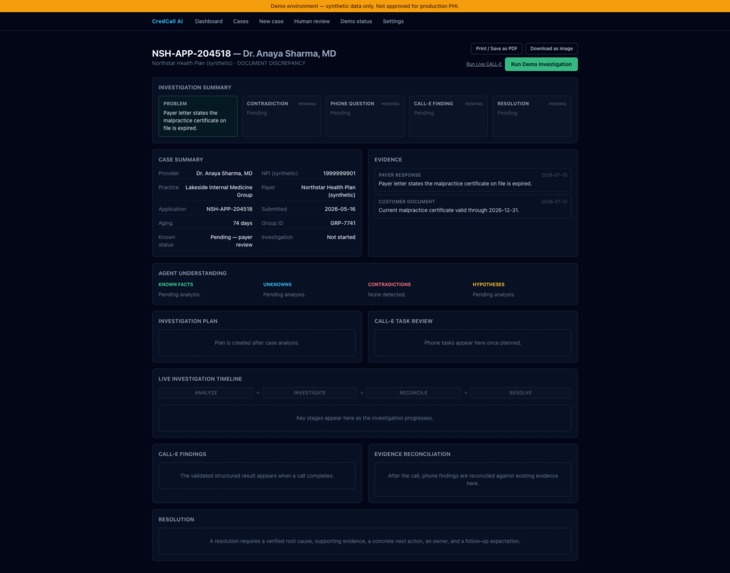Click the Print / Save as PDF button

(496, 48)
